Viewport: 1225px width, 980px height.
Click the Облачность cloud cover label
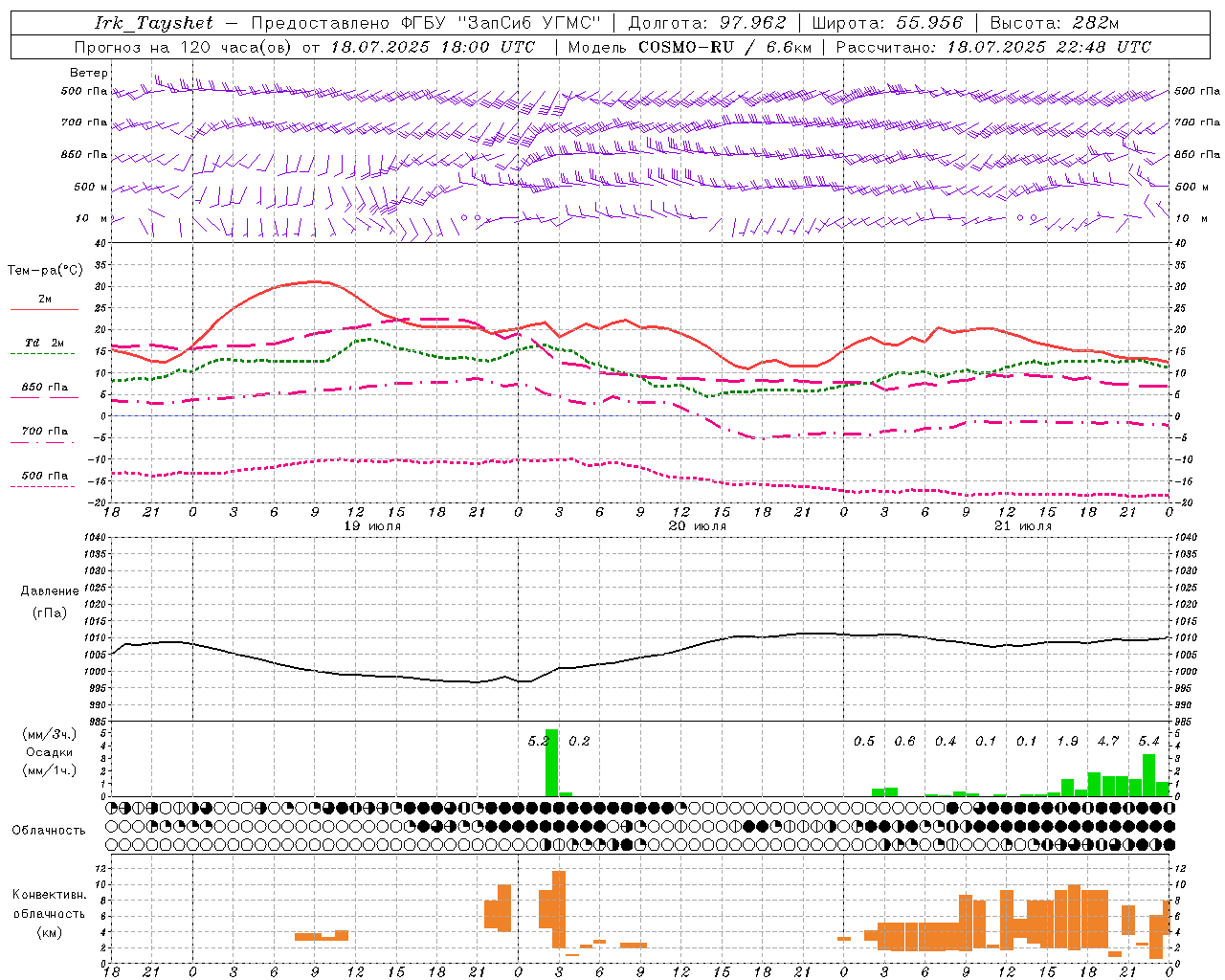tap(49, 831)
